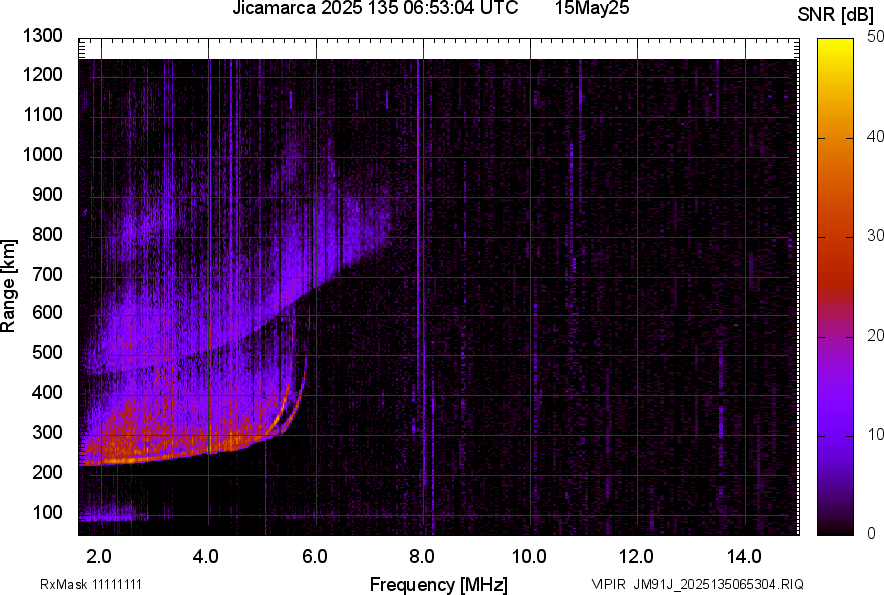This screenshot has height=595, width=884.
Task: Click the Jicamarca timestamp title text
Action: point(375,9)
